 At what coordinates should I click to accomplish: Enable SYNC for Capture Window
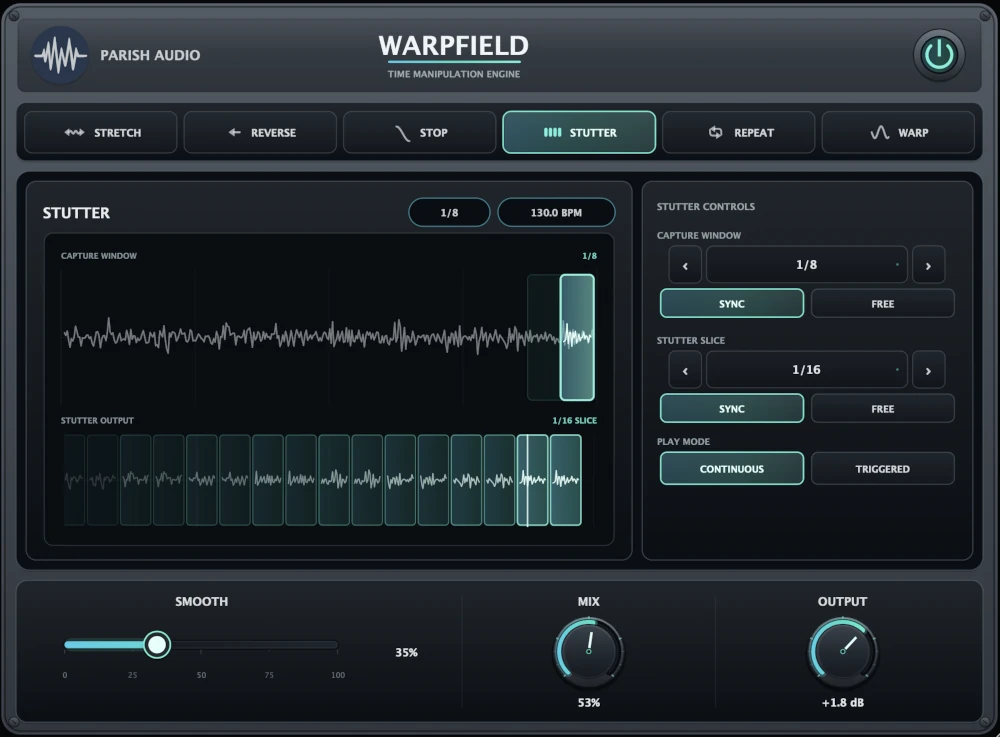732,303
